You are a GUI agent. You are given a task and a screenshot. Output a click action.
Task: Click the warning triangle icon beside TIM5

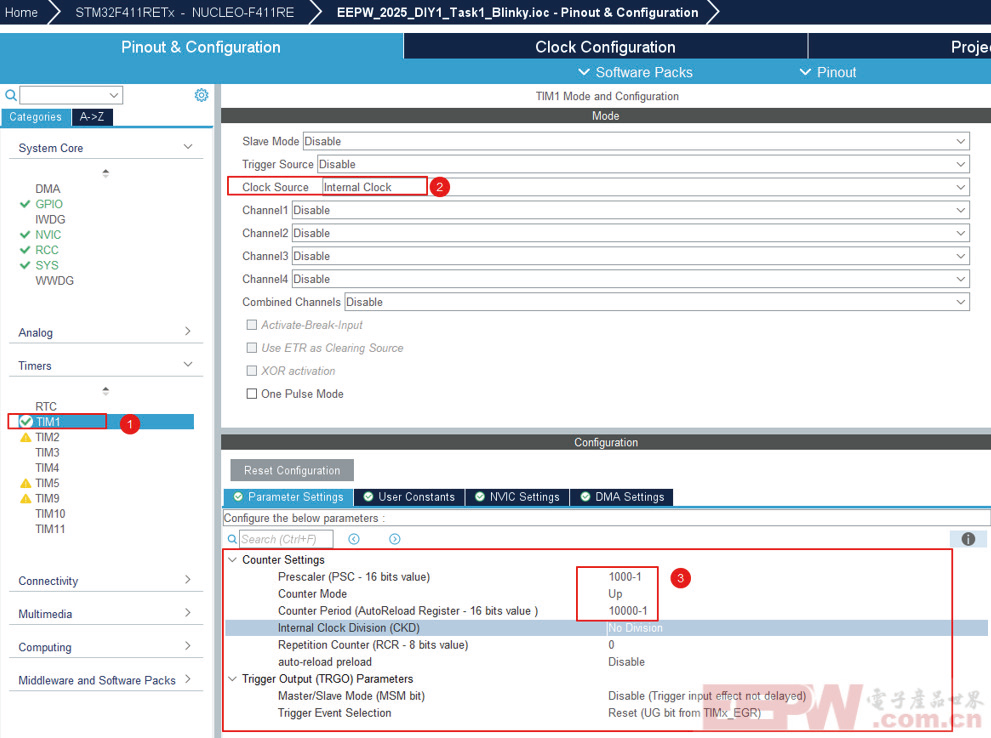pyautogui.click(x=25, y=483)
